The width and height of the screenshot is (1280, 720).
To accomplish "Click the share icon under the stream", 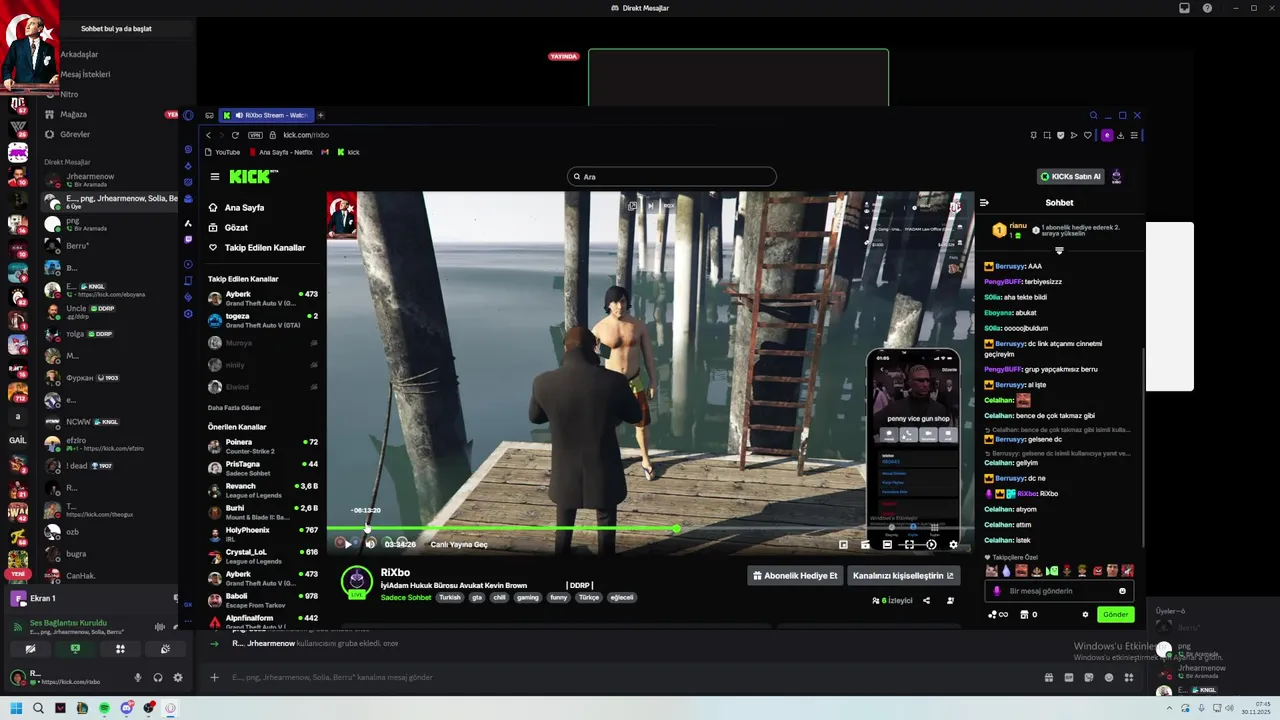I will (x=926, y=601).
